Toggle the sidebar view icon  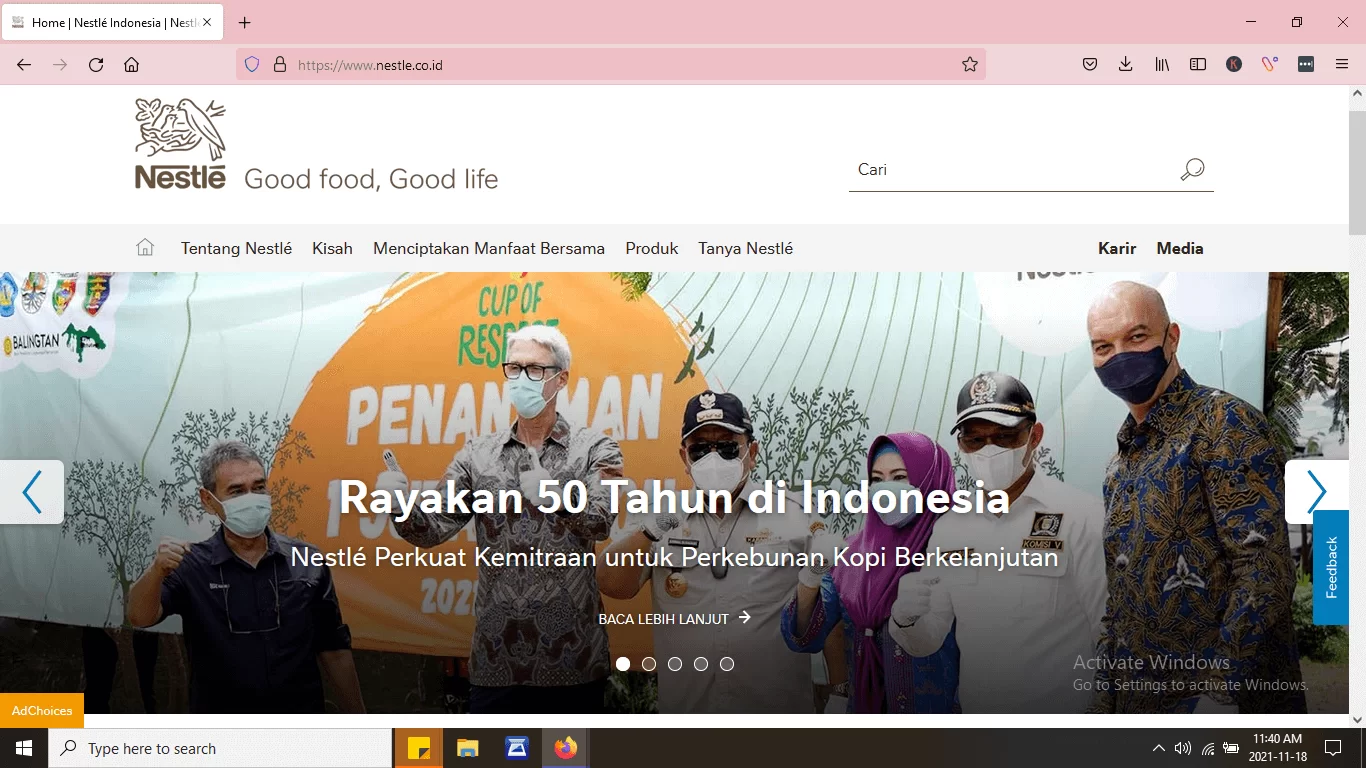1198,64
